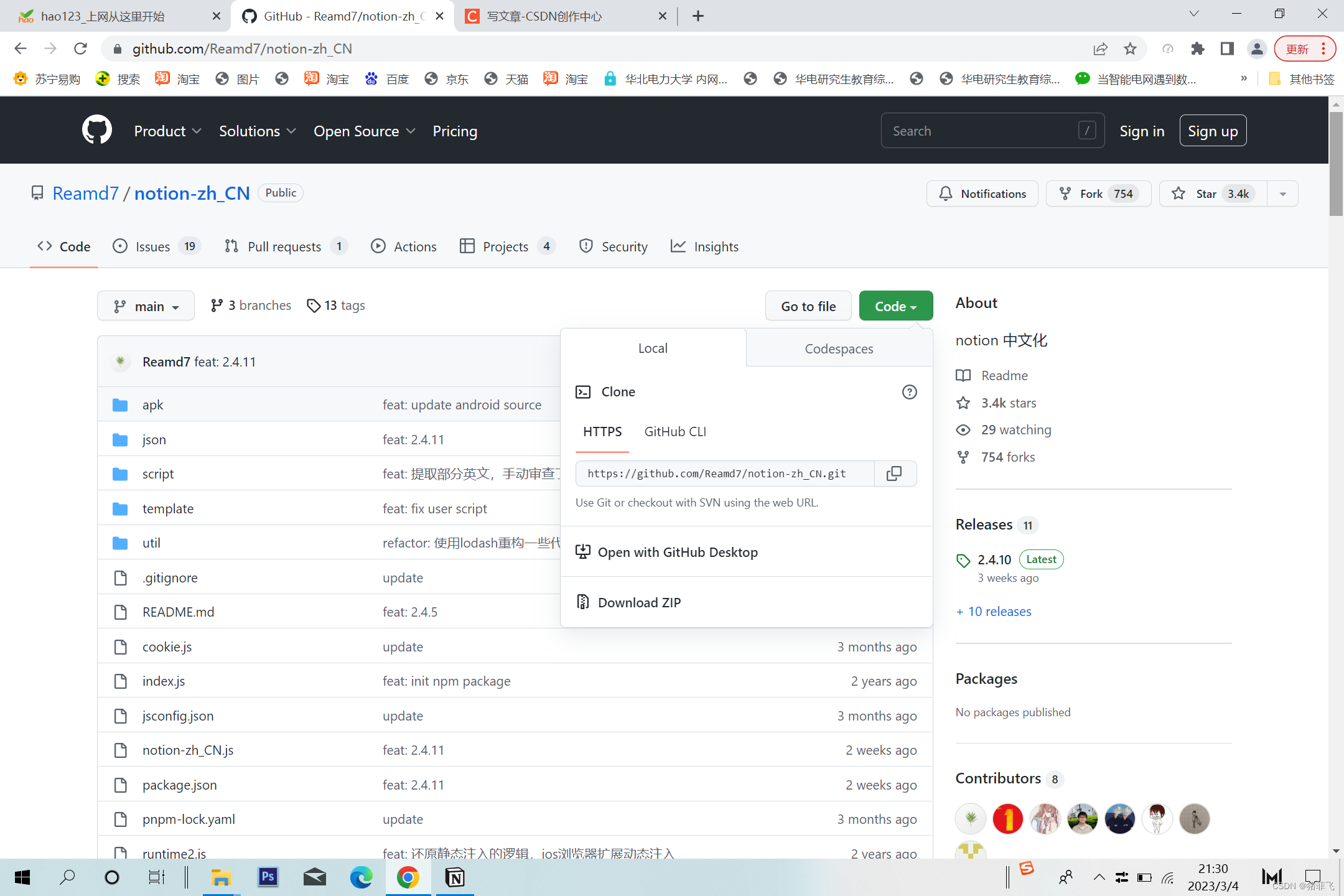Toggle the Chrome side panel button
The image size is (1344, 896).
click(x=1227, y=49)
